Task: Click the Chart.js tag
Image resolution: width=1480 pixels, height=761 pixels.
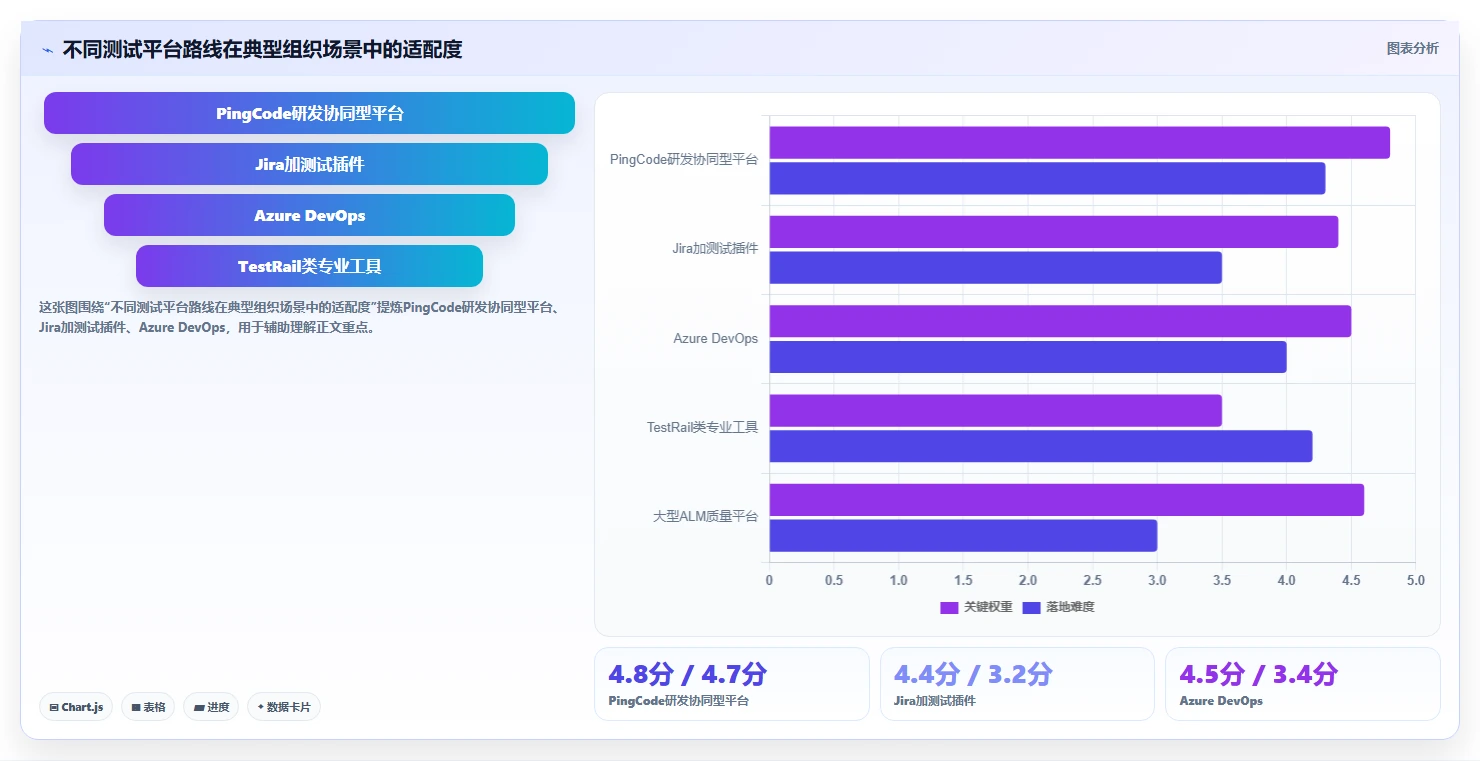Action: click(x=76, y=707)
